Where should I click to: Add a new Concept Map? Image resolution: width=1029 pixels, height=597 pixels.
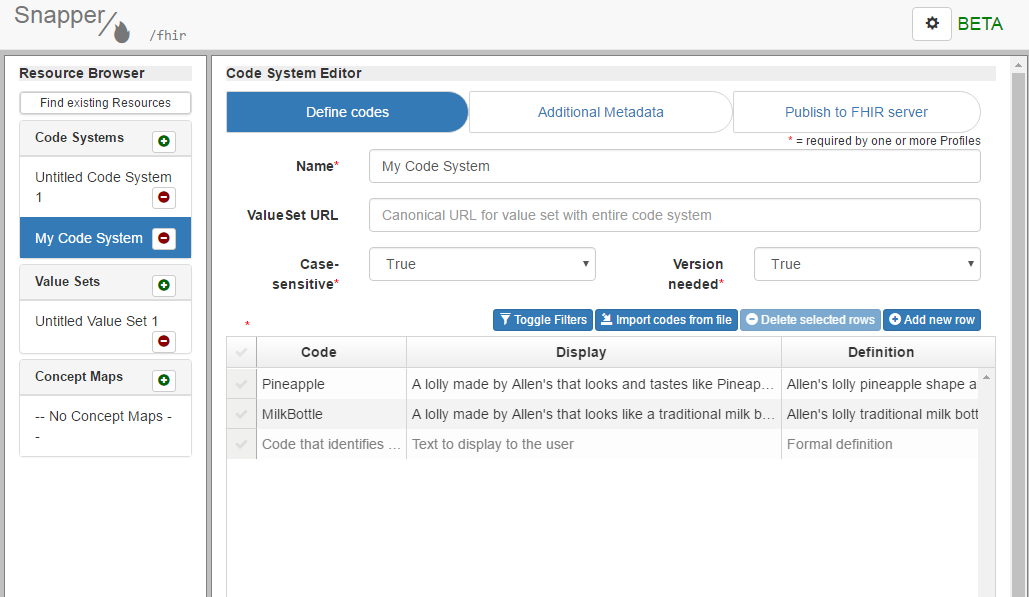coord(164,381)
